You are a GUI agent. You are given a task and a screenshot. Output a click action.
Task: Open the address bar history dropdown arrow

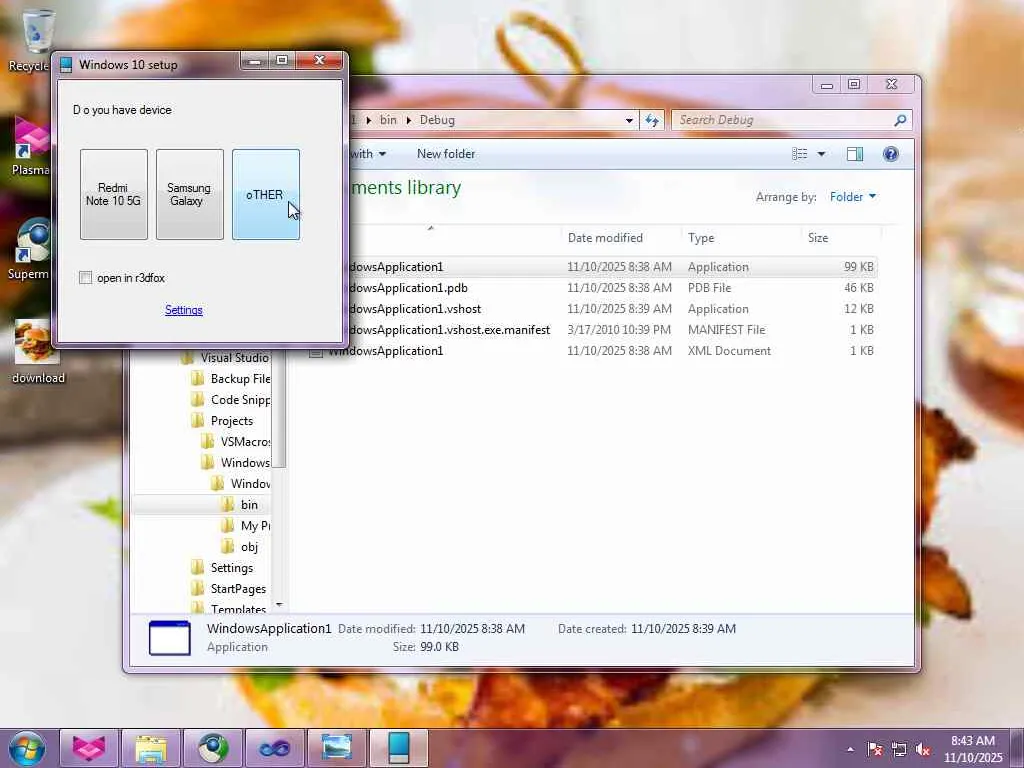(x=629, y=120)
